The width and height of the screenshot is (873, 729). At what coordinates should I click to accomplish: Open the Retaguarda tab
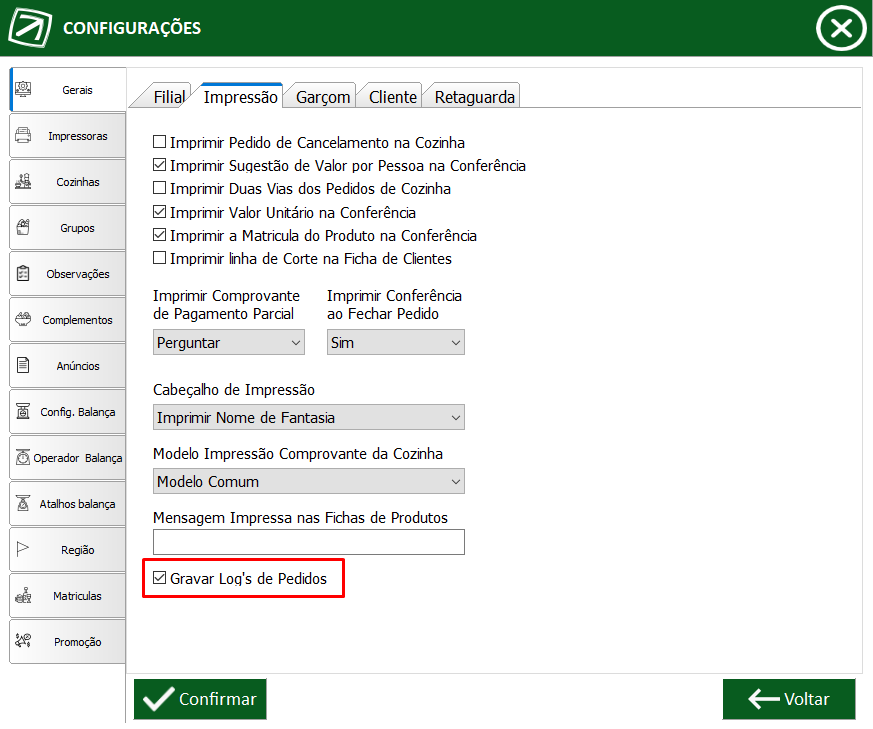[x=474, y=97]
